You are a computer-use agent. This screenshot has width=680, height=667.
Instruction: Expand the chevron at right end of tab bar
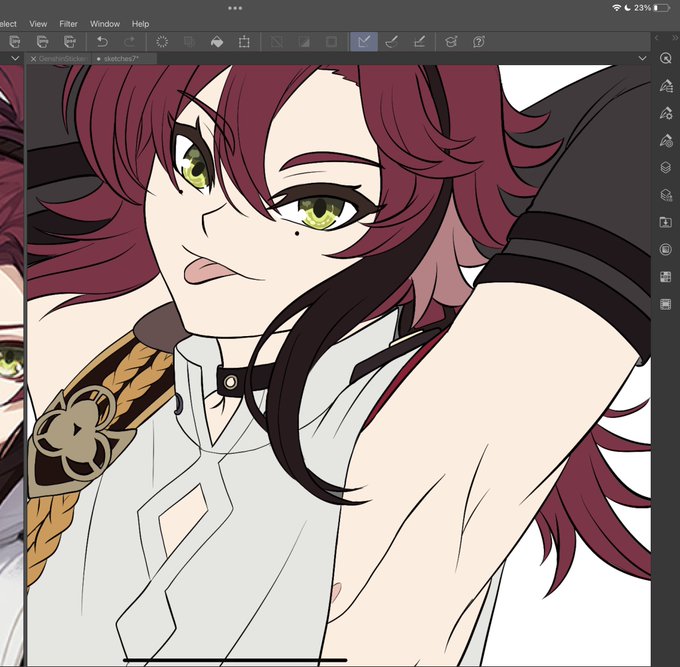coord(642,58)
